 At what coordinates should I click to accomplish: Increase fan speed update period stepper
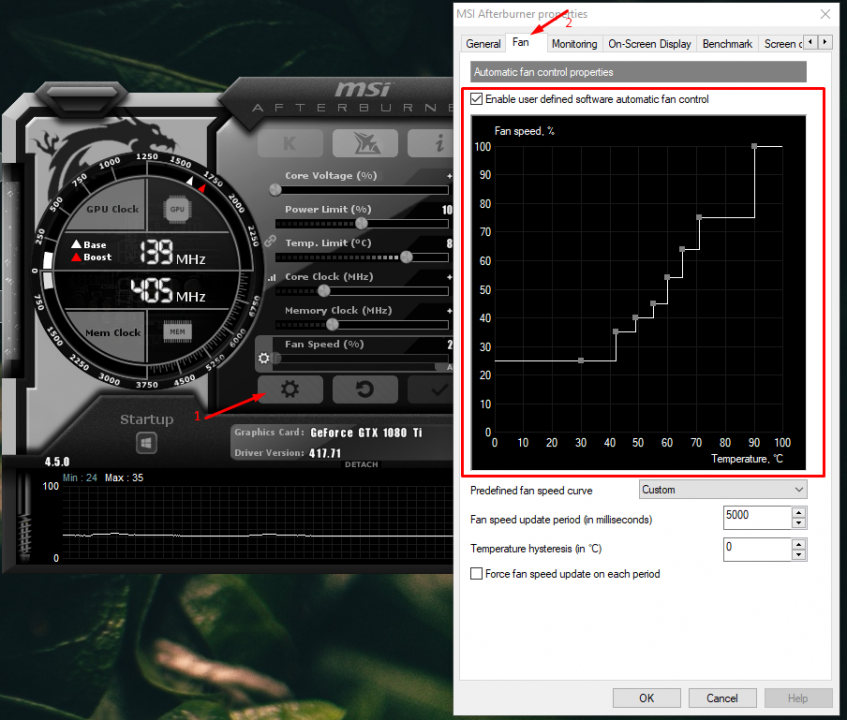click(x=799, y=512)
